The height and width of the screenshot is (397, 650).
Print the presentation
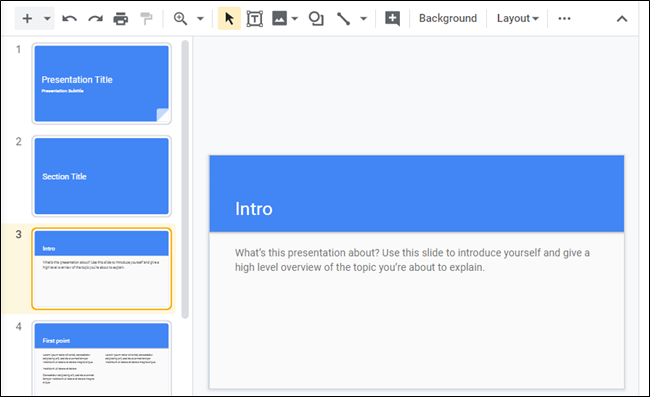[121, 19]
